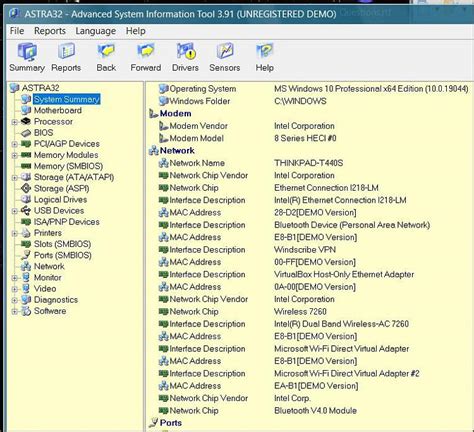Click the USB Devices icon in tree
474x432 pixels.
coord(26,211)
